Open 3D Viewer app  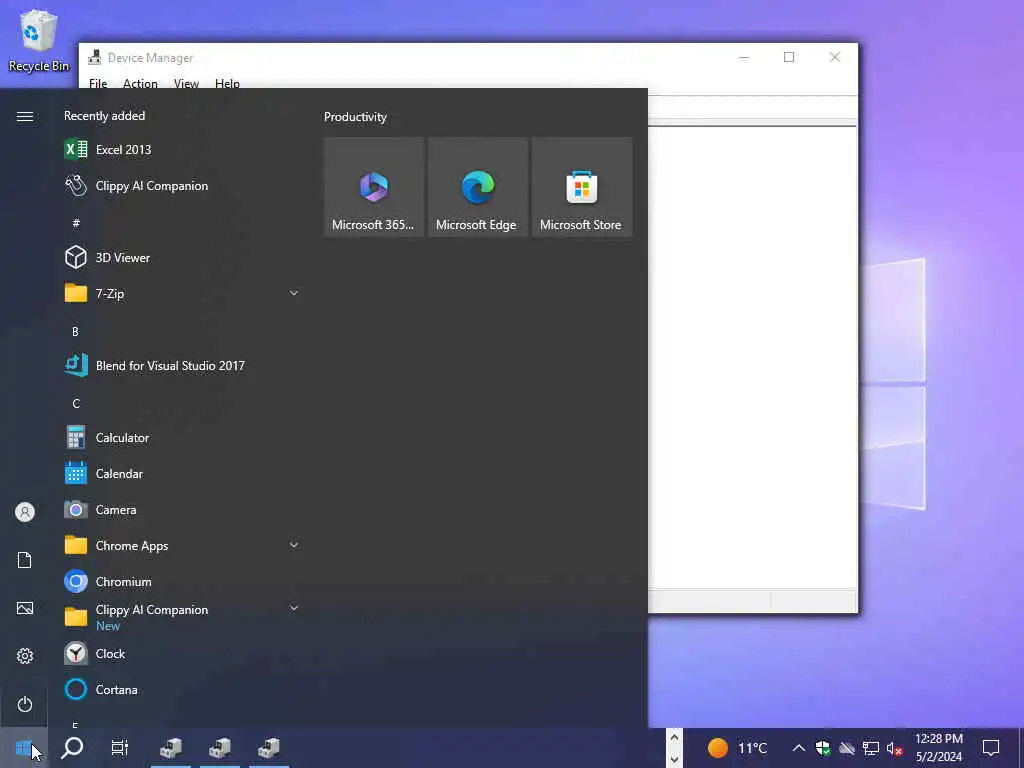coord(182,257)
